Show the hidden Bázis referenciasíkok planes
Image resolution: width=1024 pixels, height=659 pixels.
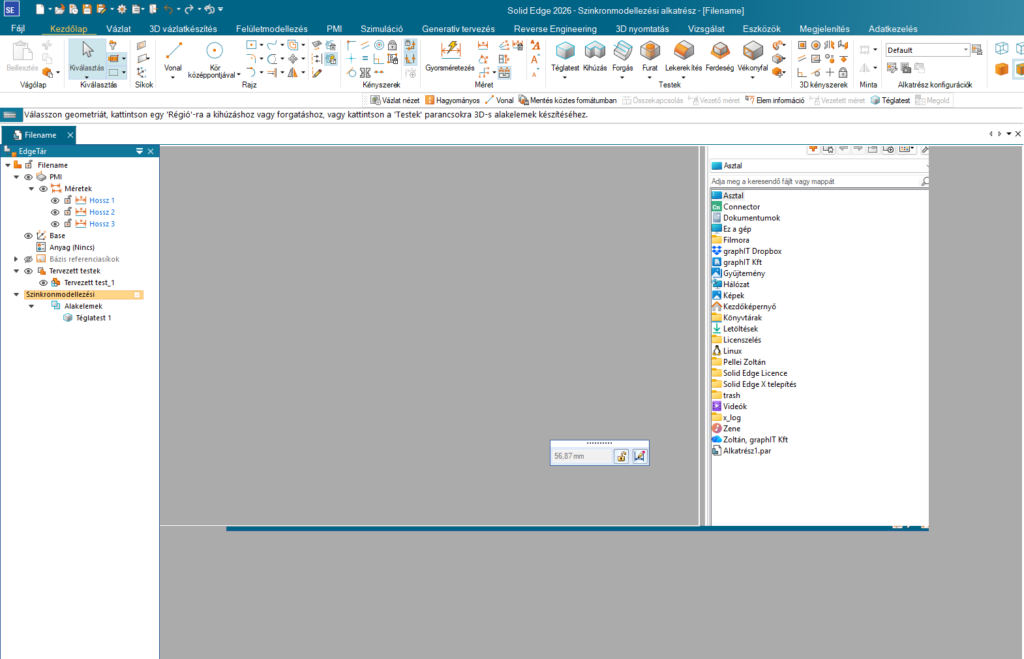(x=28, y=259)
